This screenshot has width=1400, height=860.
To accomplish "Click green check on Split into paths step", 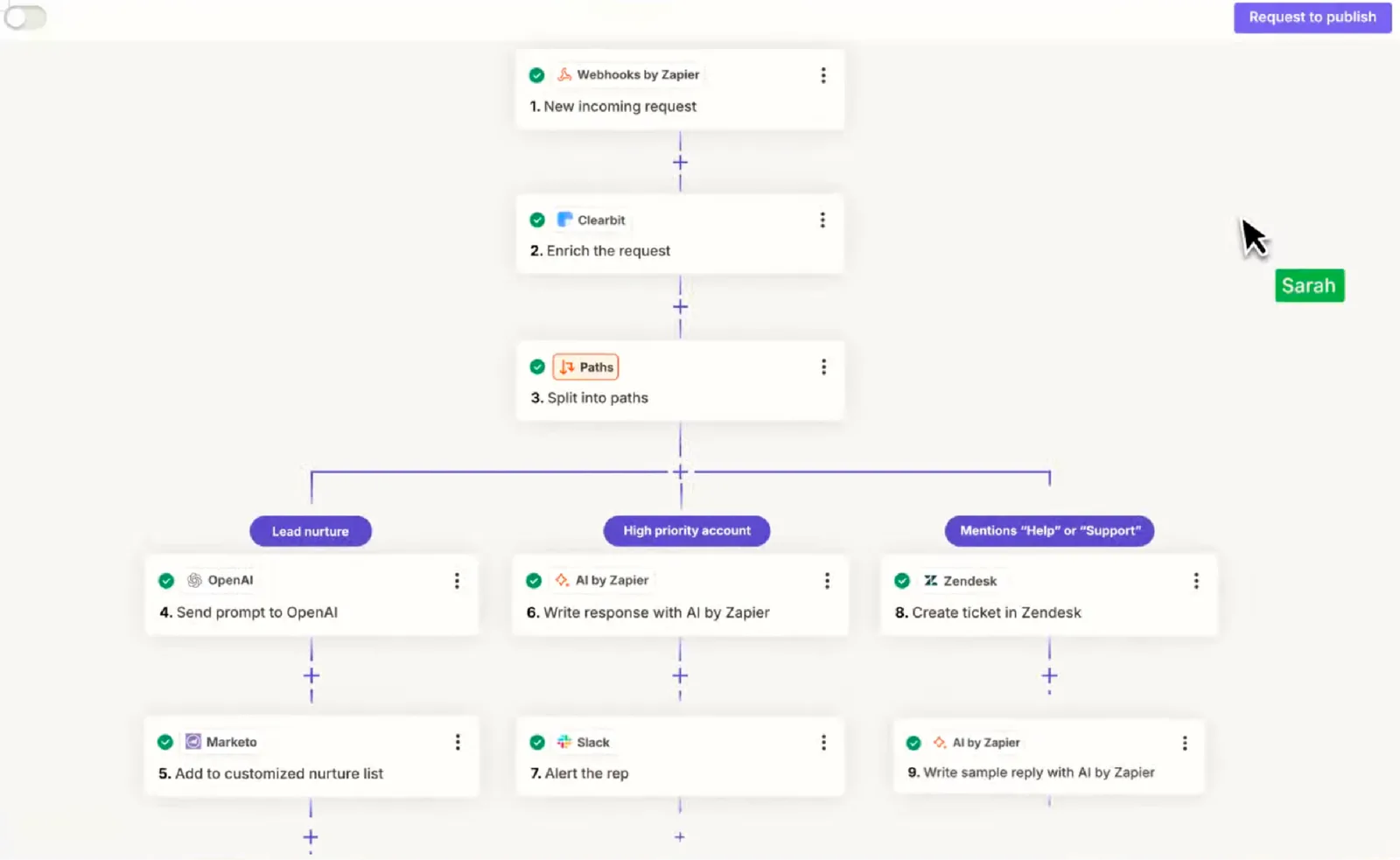I will (537, 367).
